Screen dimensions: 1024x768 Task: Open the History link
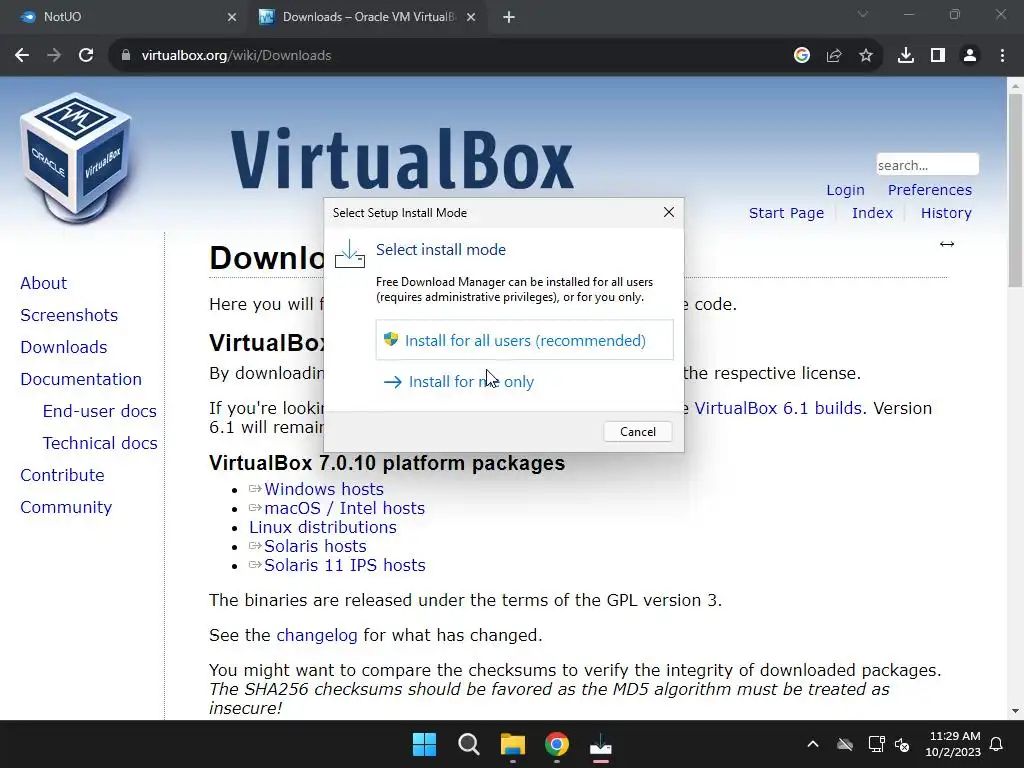click(x=946, y=213)
